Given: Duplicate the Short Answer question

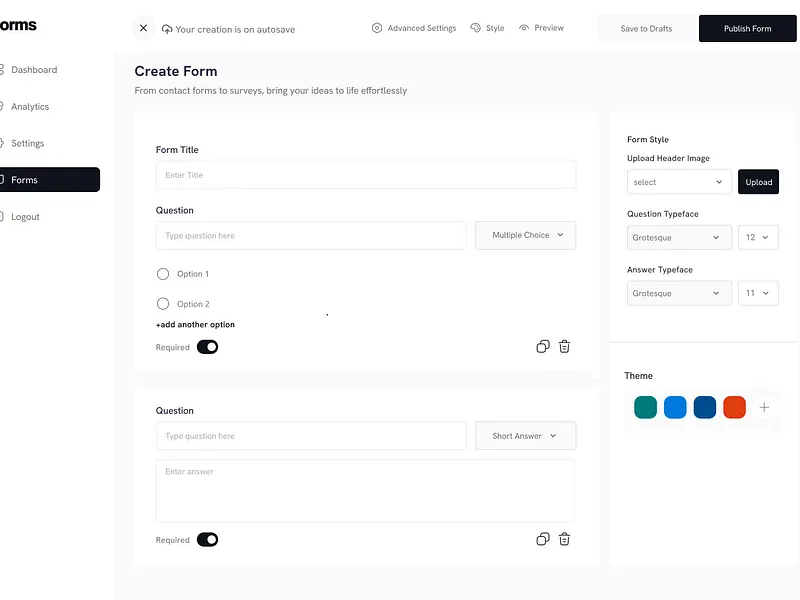Looking at the screenshot, I should [x=543, y=538].
